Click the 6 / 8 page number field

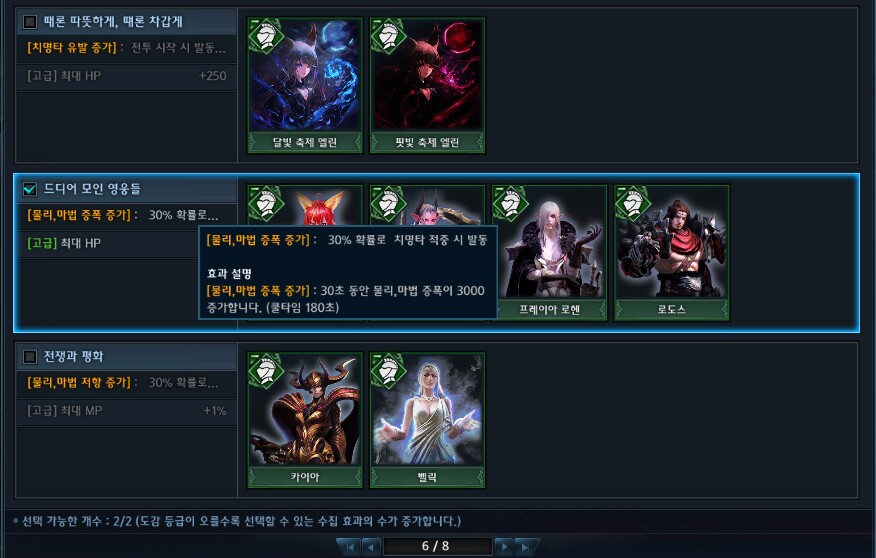437,546
